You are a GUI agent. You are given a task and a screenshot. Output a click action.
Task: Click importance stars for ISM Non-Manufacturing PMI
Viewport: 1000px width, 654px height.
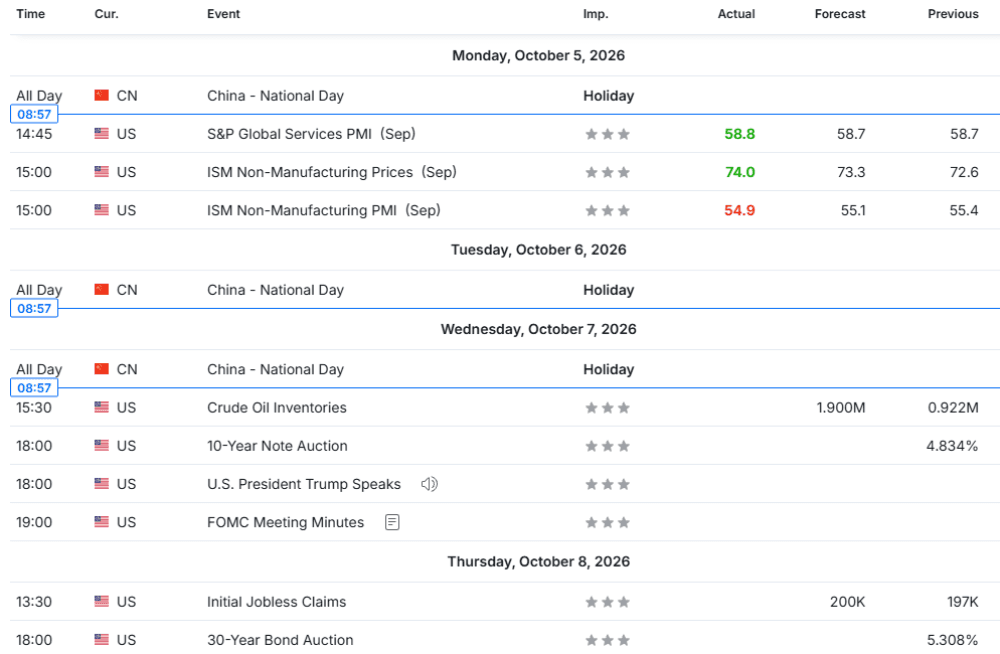click(x=608, y=211)
